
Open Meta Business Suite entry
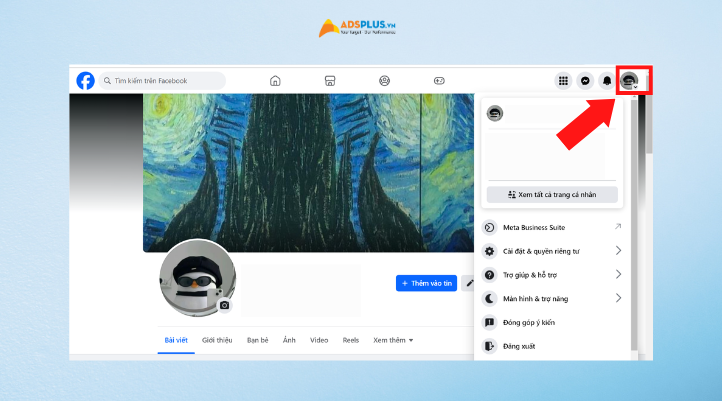tap(552, 227)
